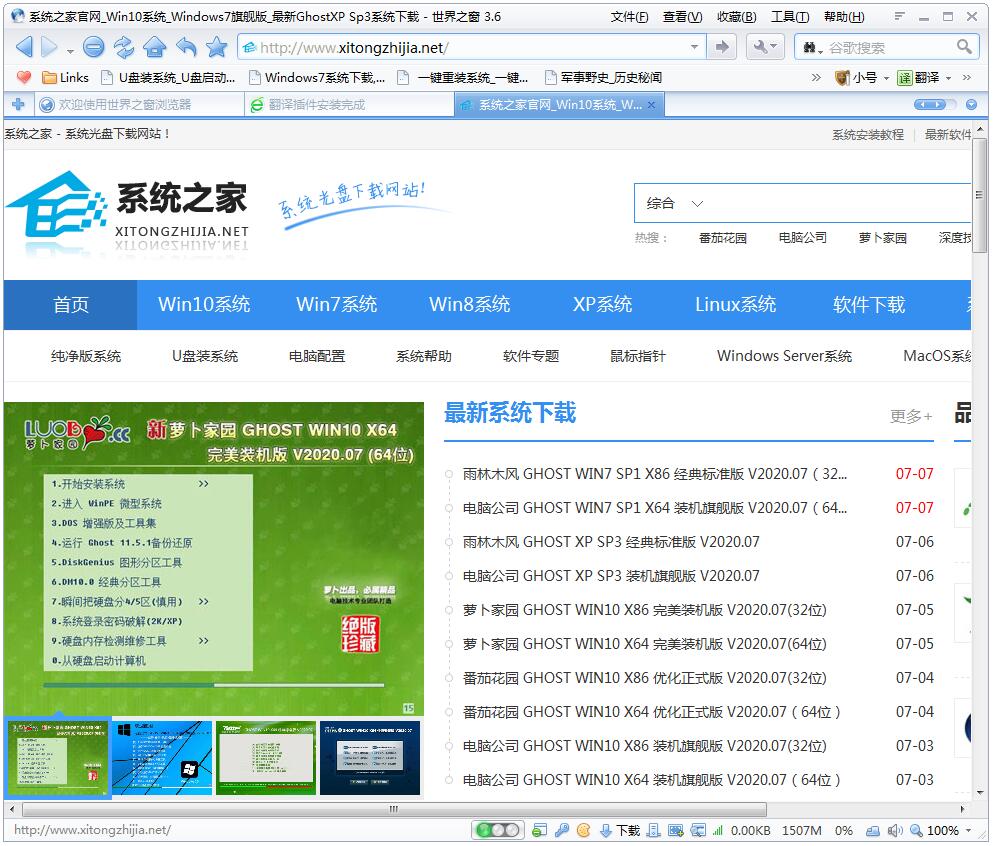This screenshot has height=846, width=993.
Task: Open a new tab with plus icon
Action: click(x=18, y=105)
